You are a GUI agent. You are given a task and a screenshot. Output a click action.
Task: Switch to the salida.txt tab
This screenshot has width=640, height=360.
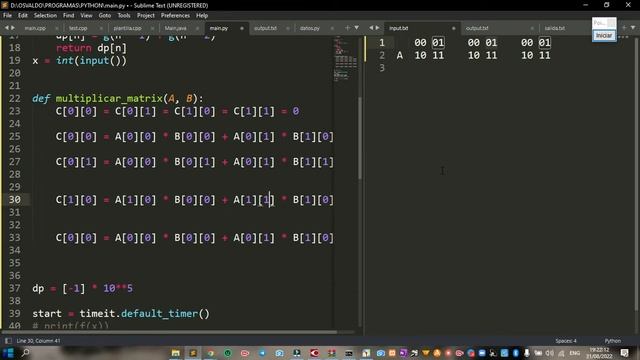[555, 28]
